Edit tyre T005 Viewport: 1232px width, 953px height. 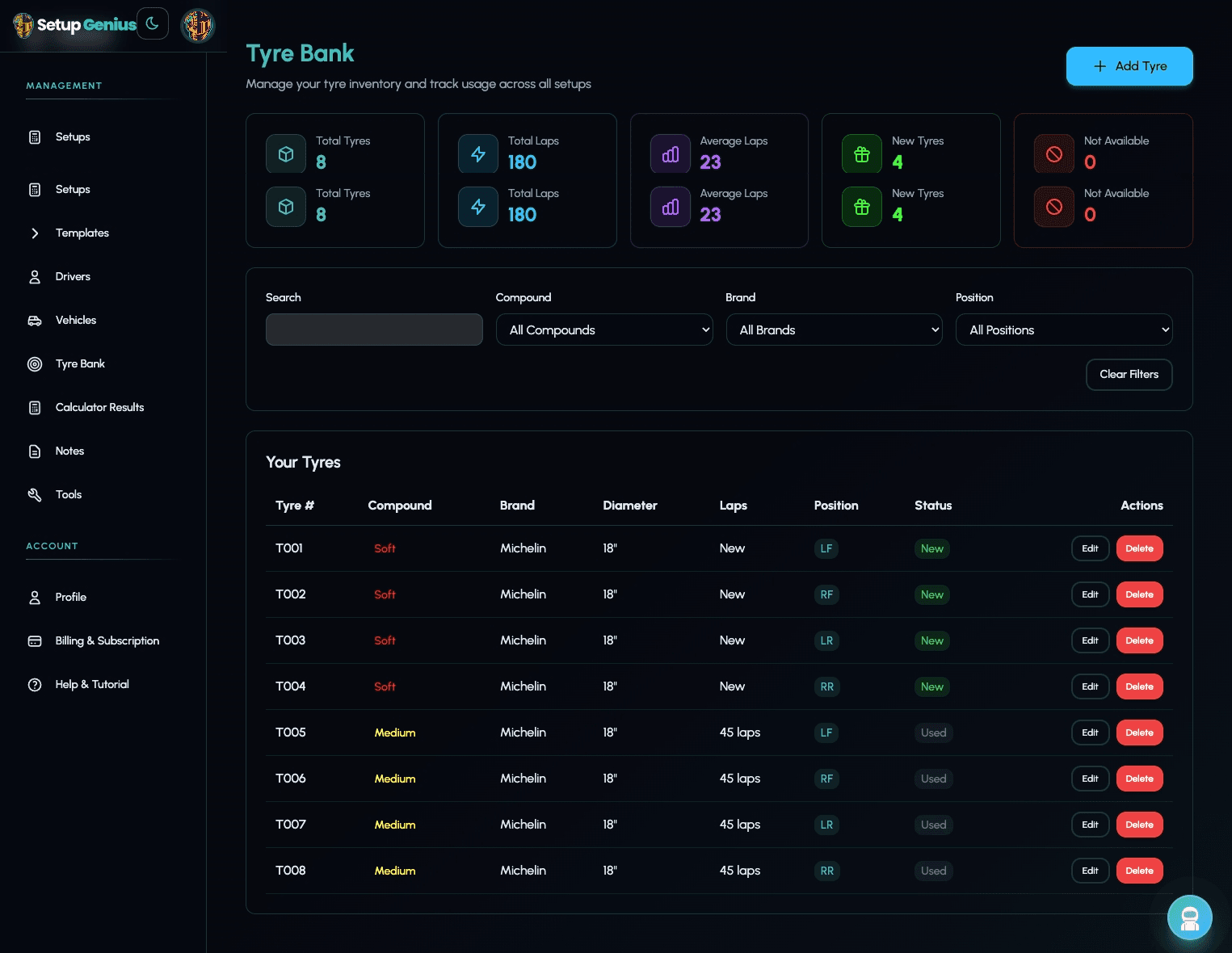1090,733
